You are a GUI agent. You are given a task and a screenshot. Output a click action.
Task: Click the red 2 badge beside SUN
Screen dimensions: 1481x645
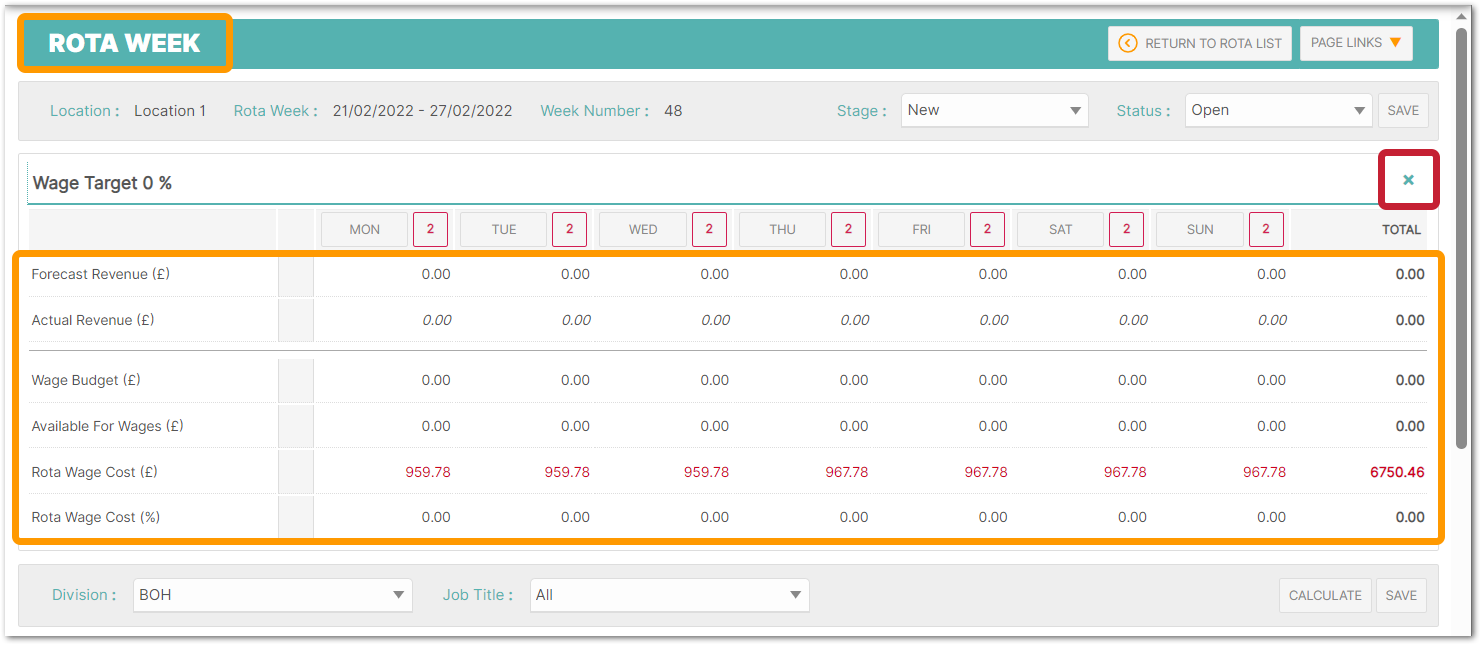click(1266, 229)
